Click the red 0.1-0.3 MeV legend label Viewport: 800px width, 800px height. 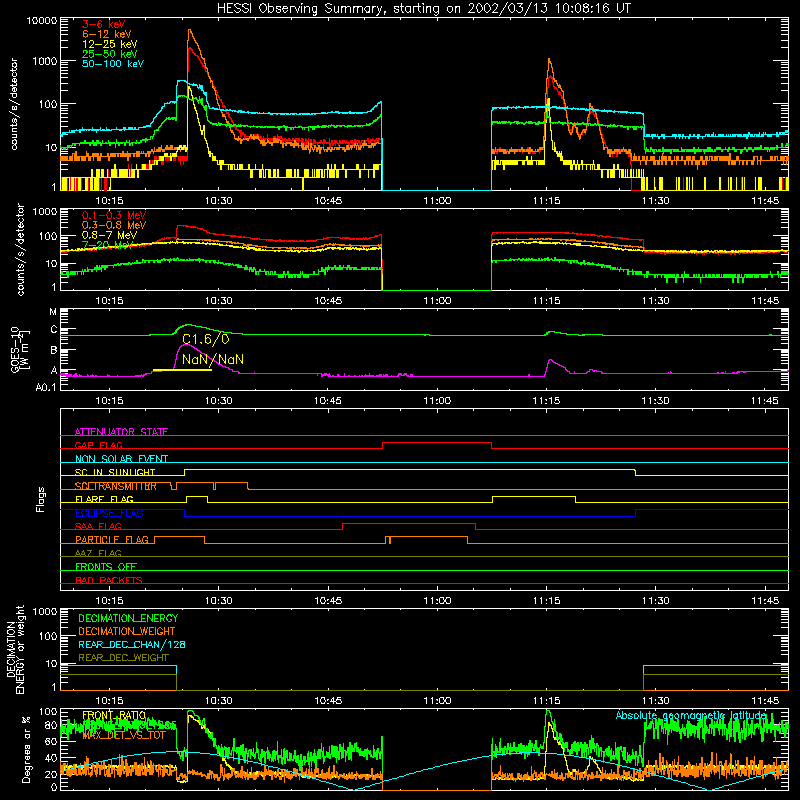[x=114, y=215]
